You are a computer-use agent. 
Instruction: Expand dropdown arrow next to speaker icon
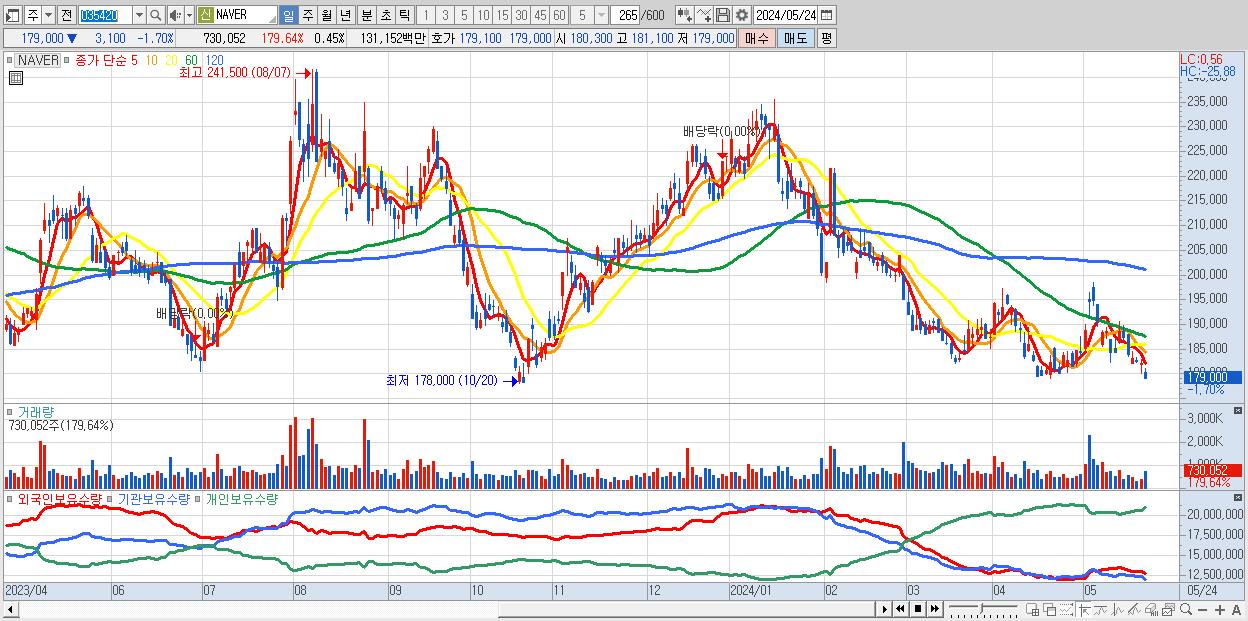coord(189,16)
